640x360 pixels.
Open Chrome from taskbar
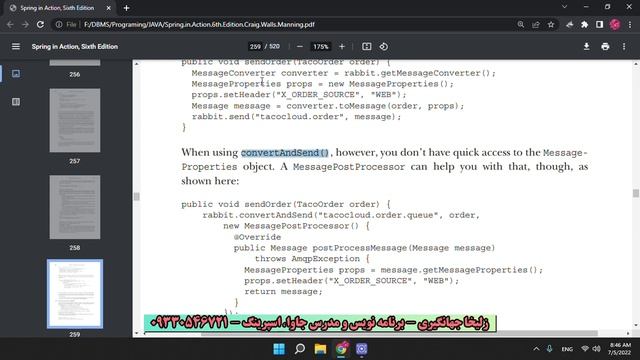click(341, 349)
